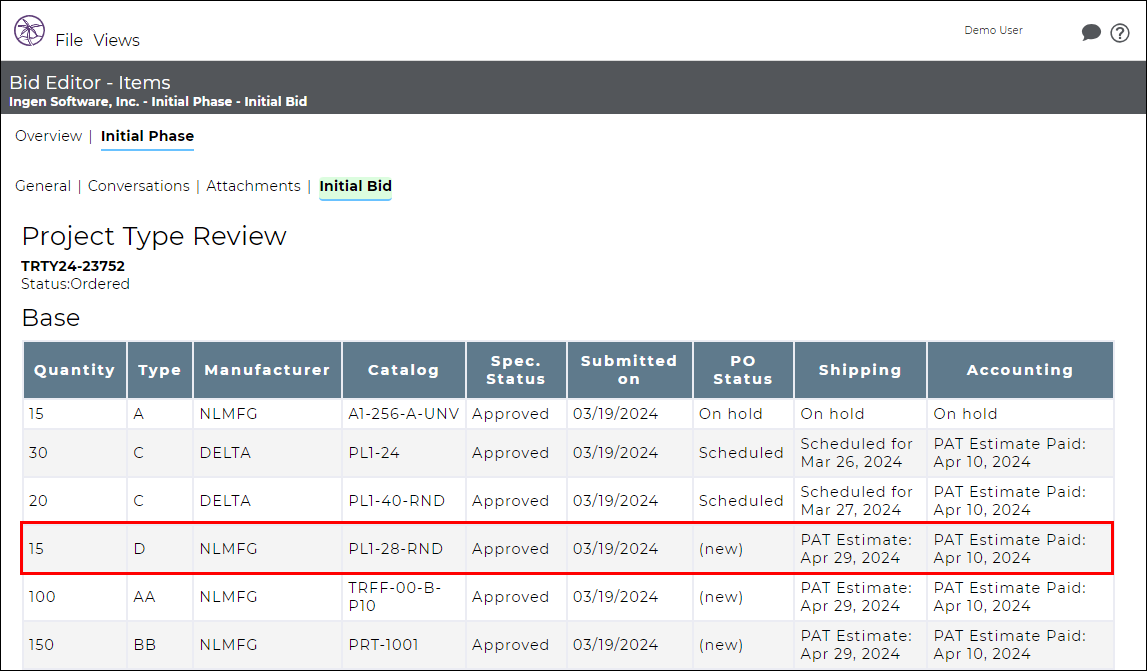Screen dimensions: 1147x671
Task: Click the Demo User account link
Action: [x=993, y=30]
